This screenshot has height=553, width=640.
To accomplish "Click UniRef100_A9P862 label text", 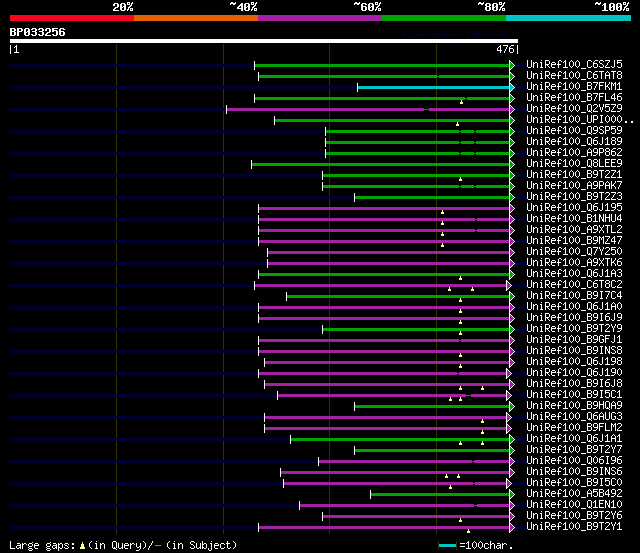I will click(574, 153).
